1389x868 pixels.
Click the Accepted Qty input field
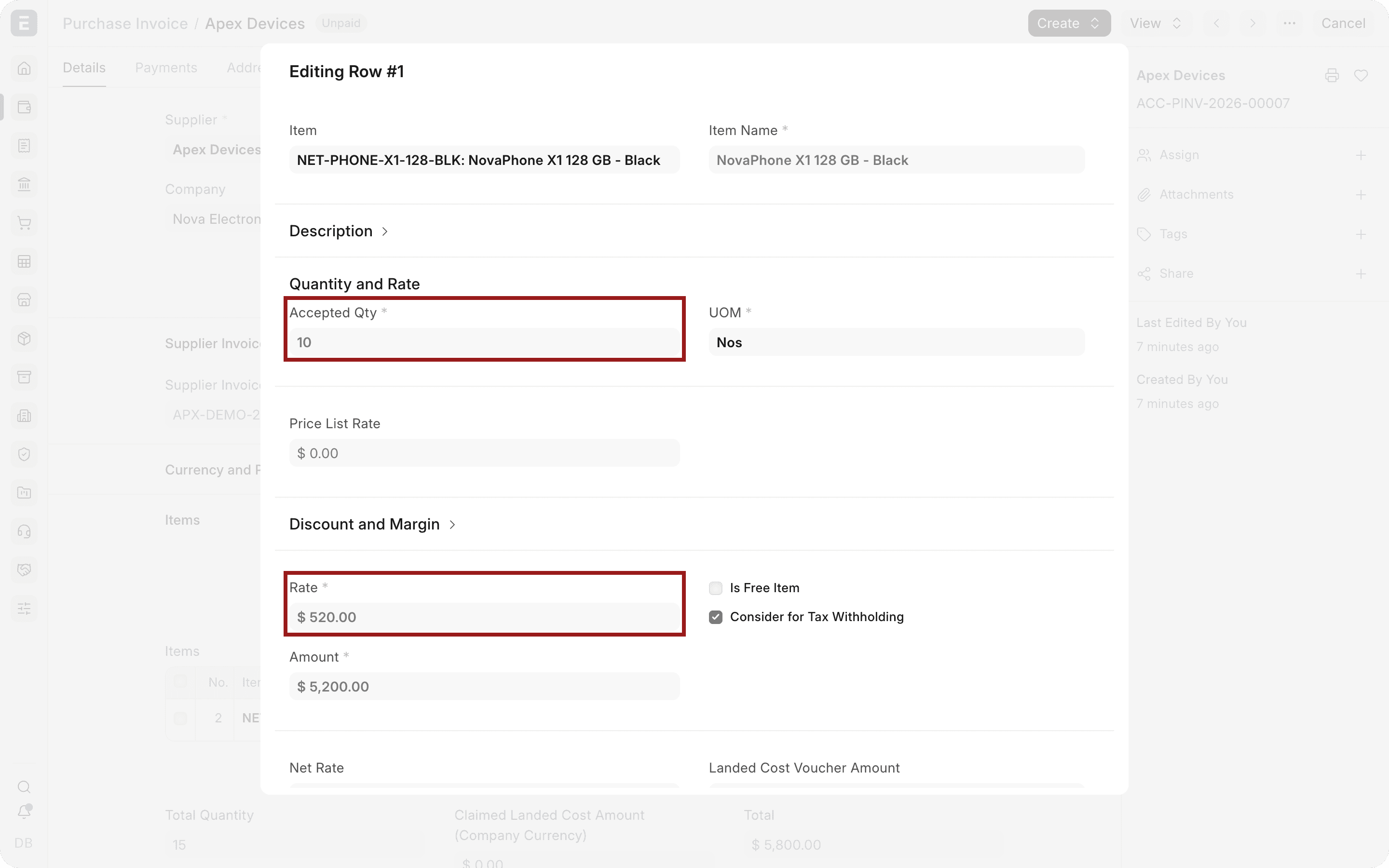(x=484, y=342)
